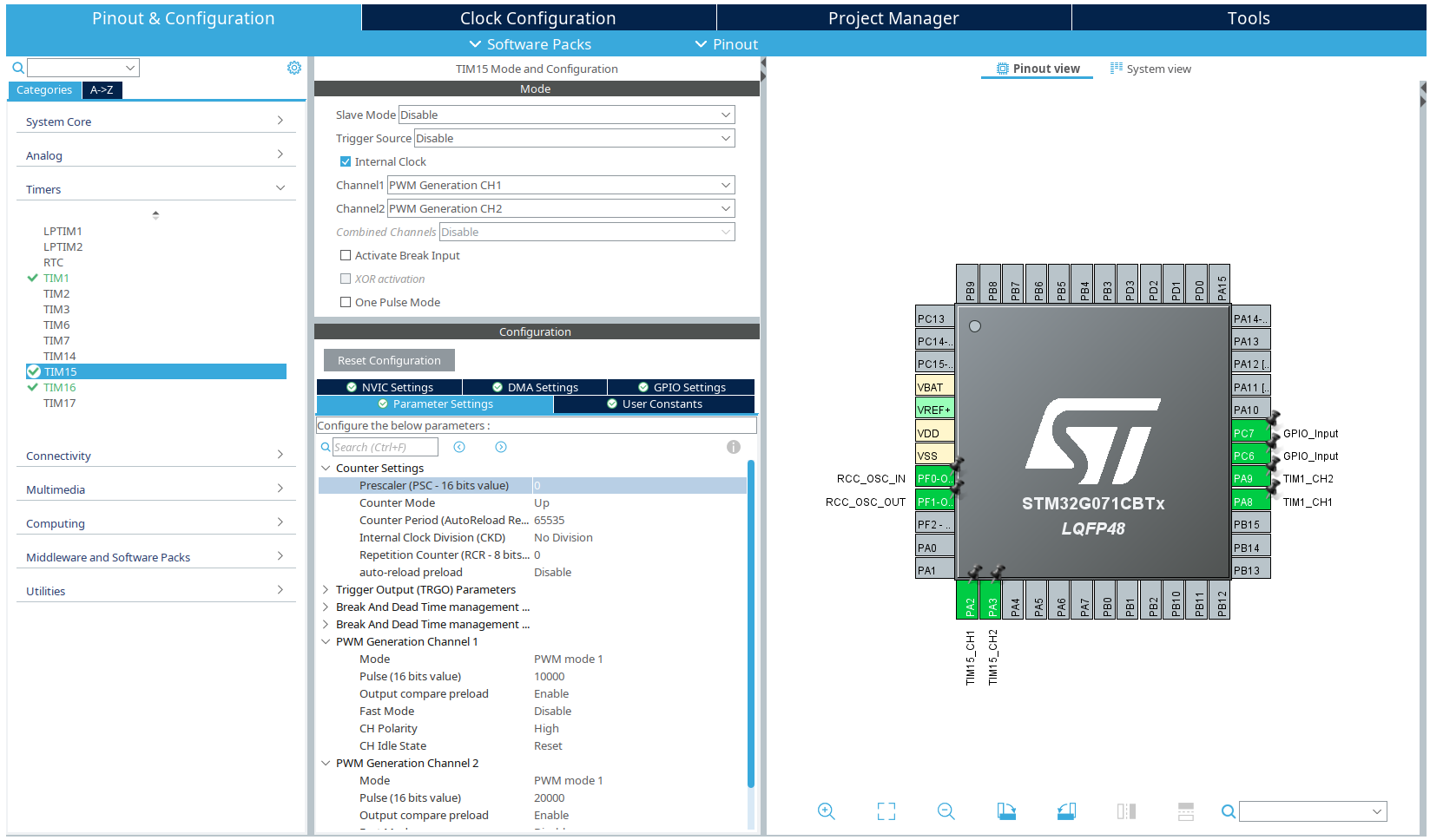Enable One Pulse Mode checkbox
This screenshot has height=840, width=1430.
click(346, 302)
